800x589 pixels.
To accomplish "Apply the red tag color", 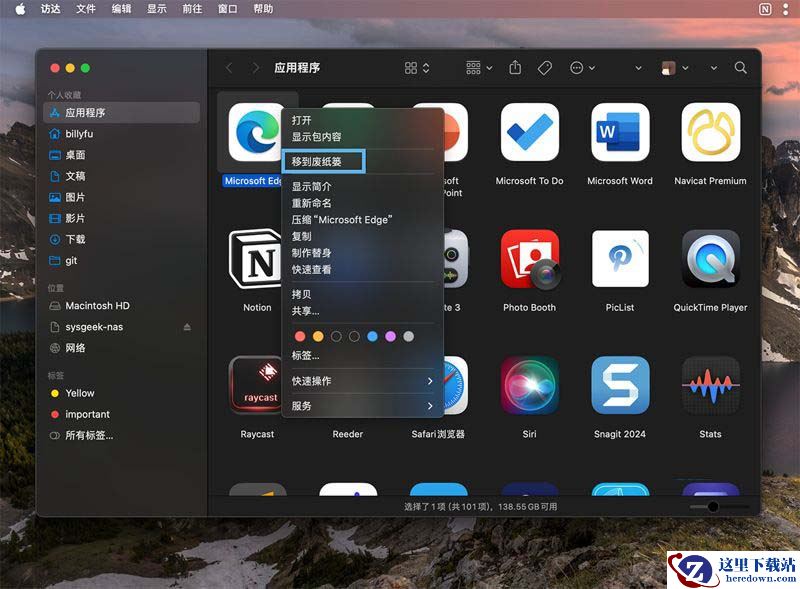I will pos(300,336).
